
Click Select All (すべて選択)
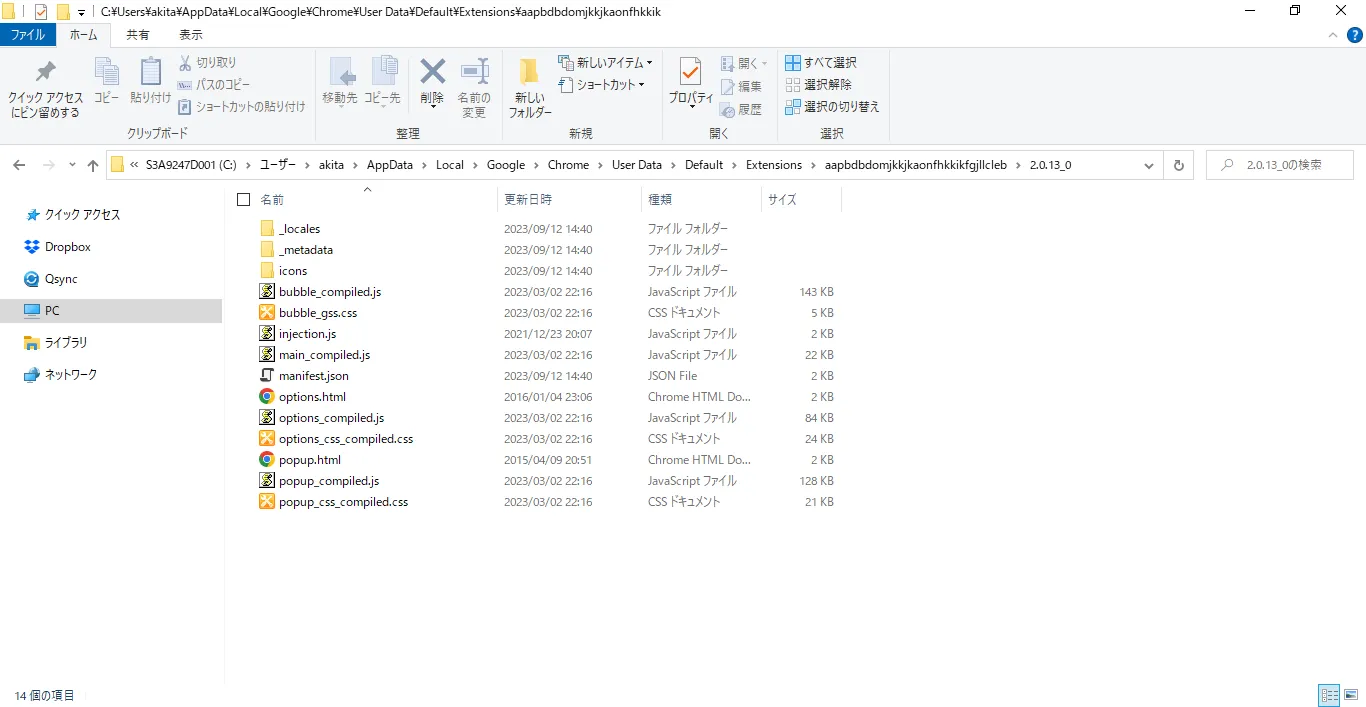pyautogui.click(x=821, y=63)
